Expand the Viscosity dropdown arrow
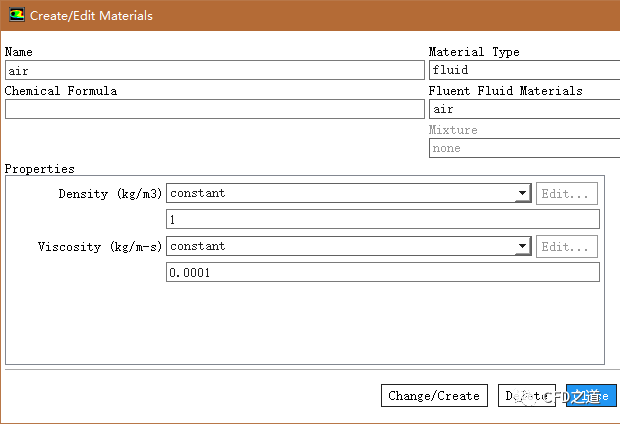 [x=522, y=247]
